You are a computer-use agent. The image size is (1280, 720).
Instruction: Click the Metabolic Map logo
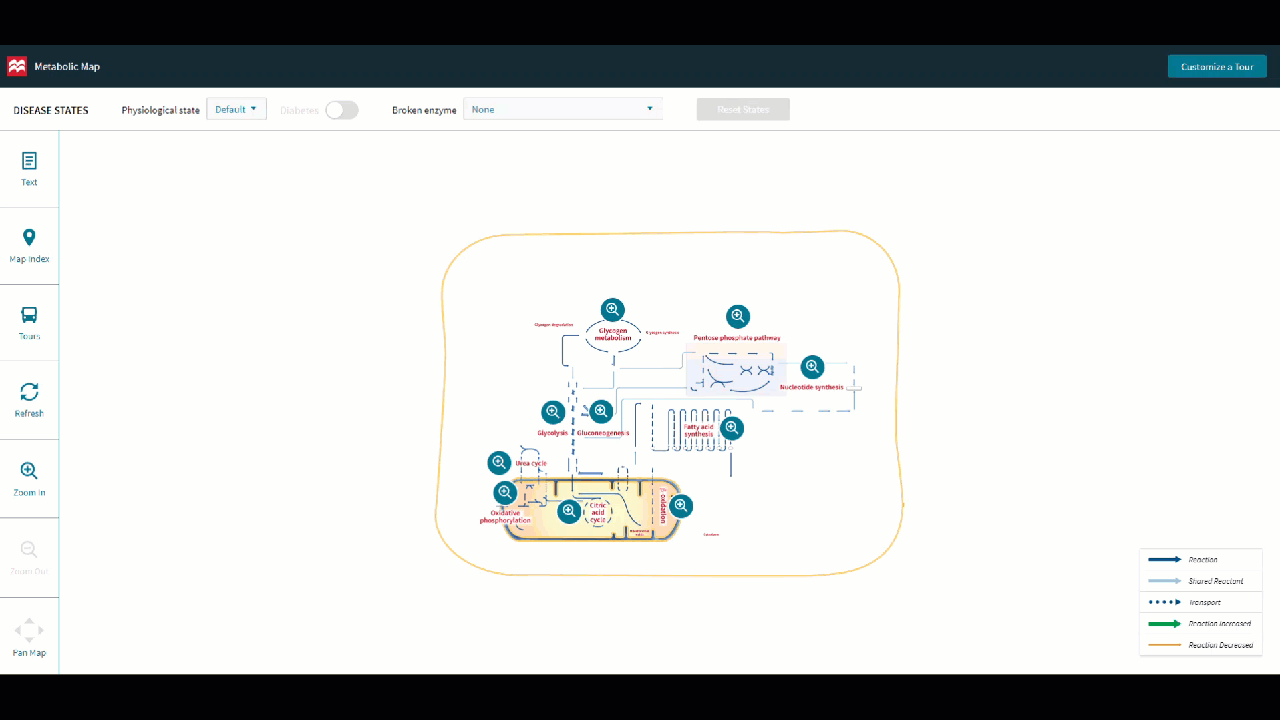pyautogui.click(x=16, y=66)
